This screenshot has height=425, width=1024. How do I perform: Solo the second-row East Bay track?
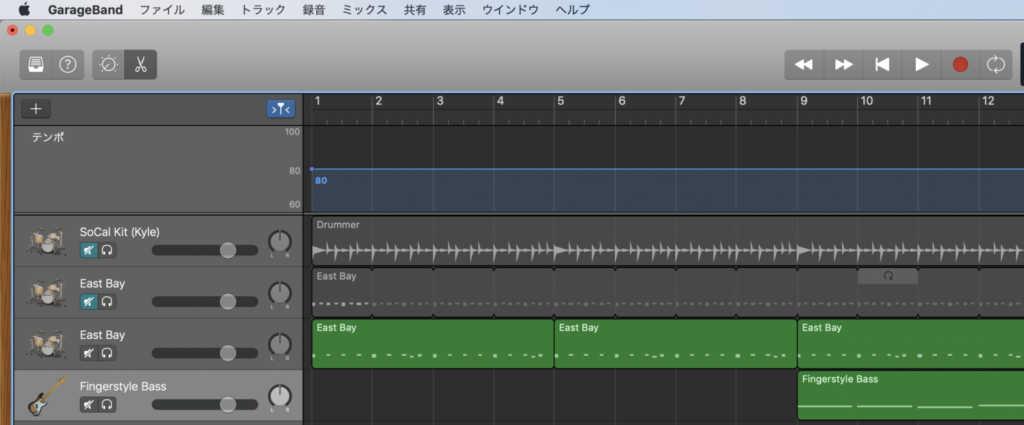[107, 302]
